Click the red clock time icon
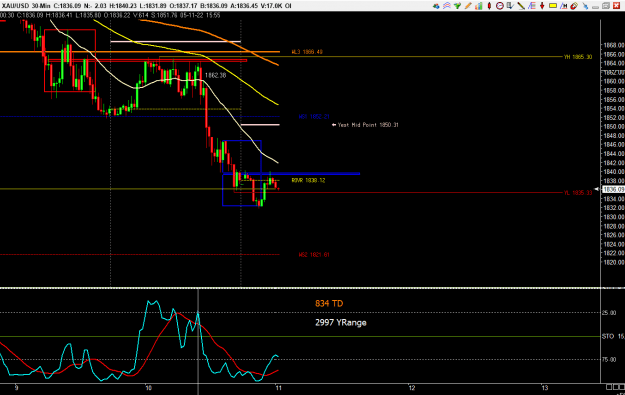The image size is (625, 395). [500, 6]
